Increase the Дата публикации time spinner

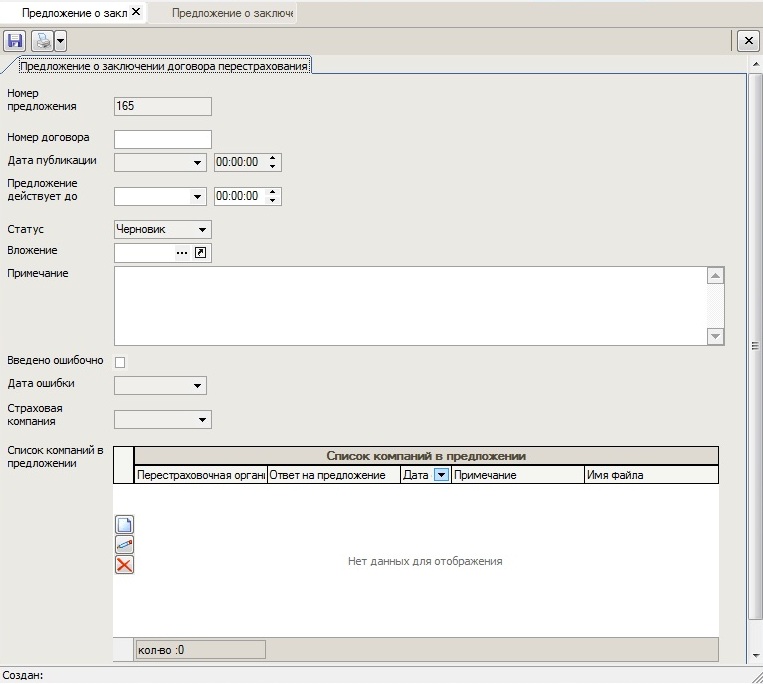coord(274,158)
